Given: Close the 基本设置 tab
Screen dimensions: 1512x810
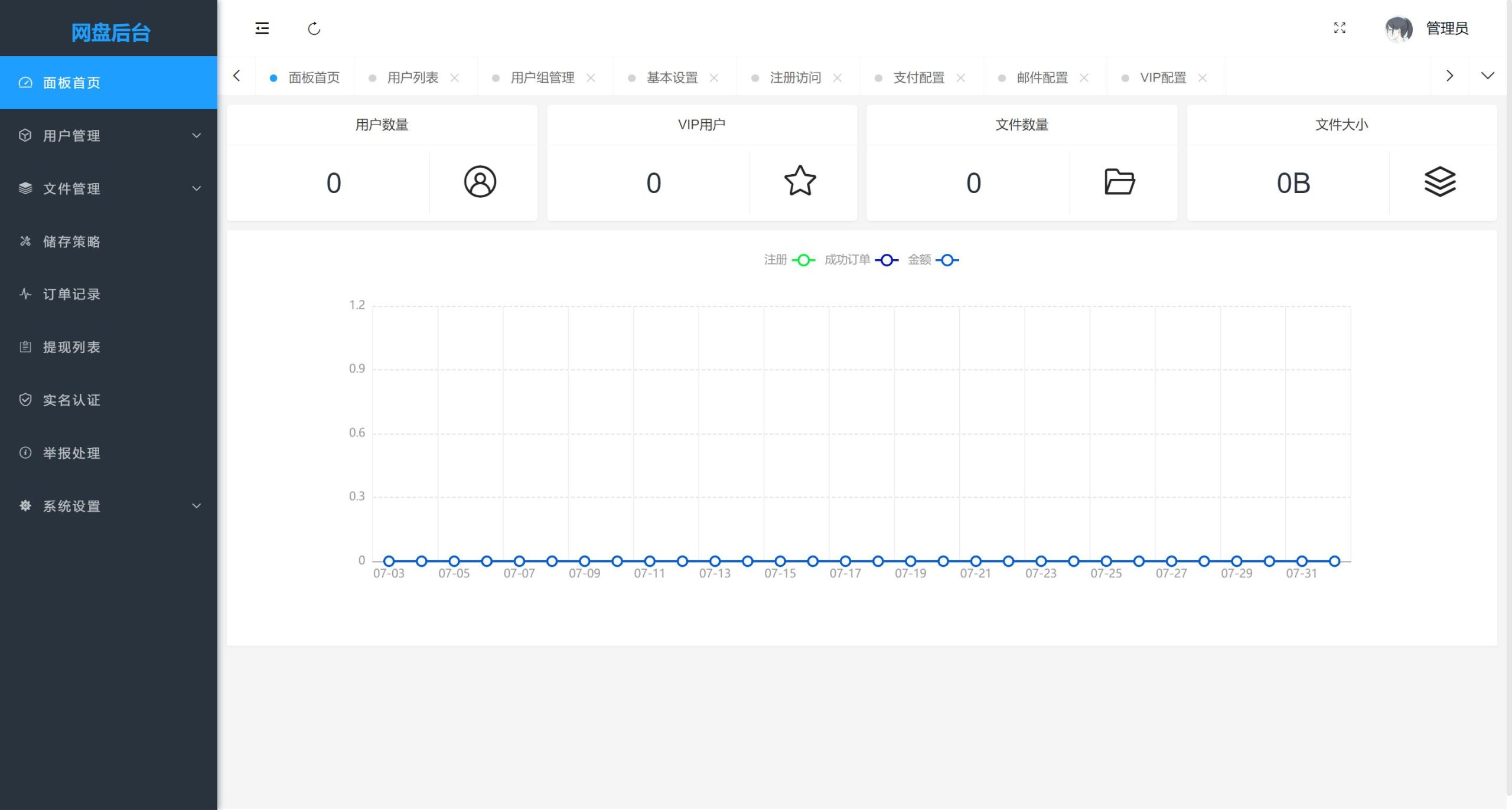Looking at the screenshot, I should click(x=714, y=78).
